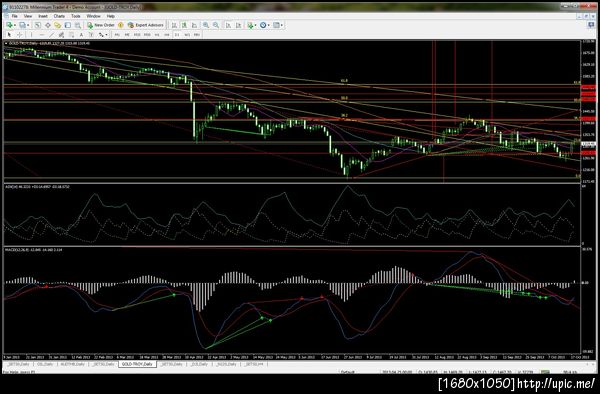This screenshot has height=394, width=600.
Task: Switch to H4 timeframe
Action: click(167, 35)
